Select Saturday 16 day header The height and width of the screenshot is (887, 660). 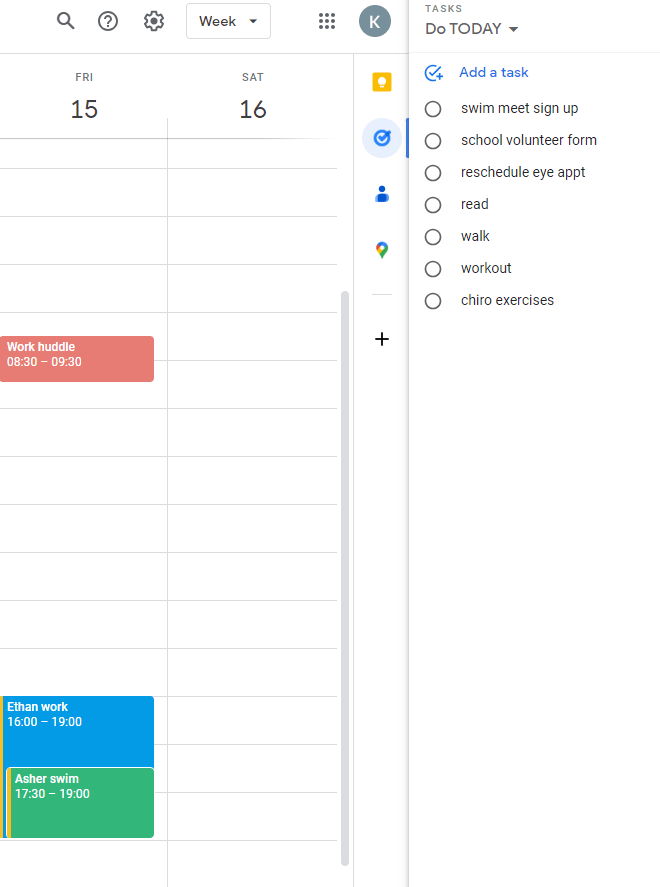tap(253, 108)
